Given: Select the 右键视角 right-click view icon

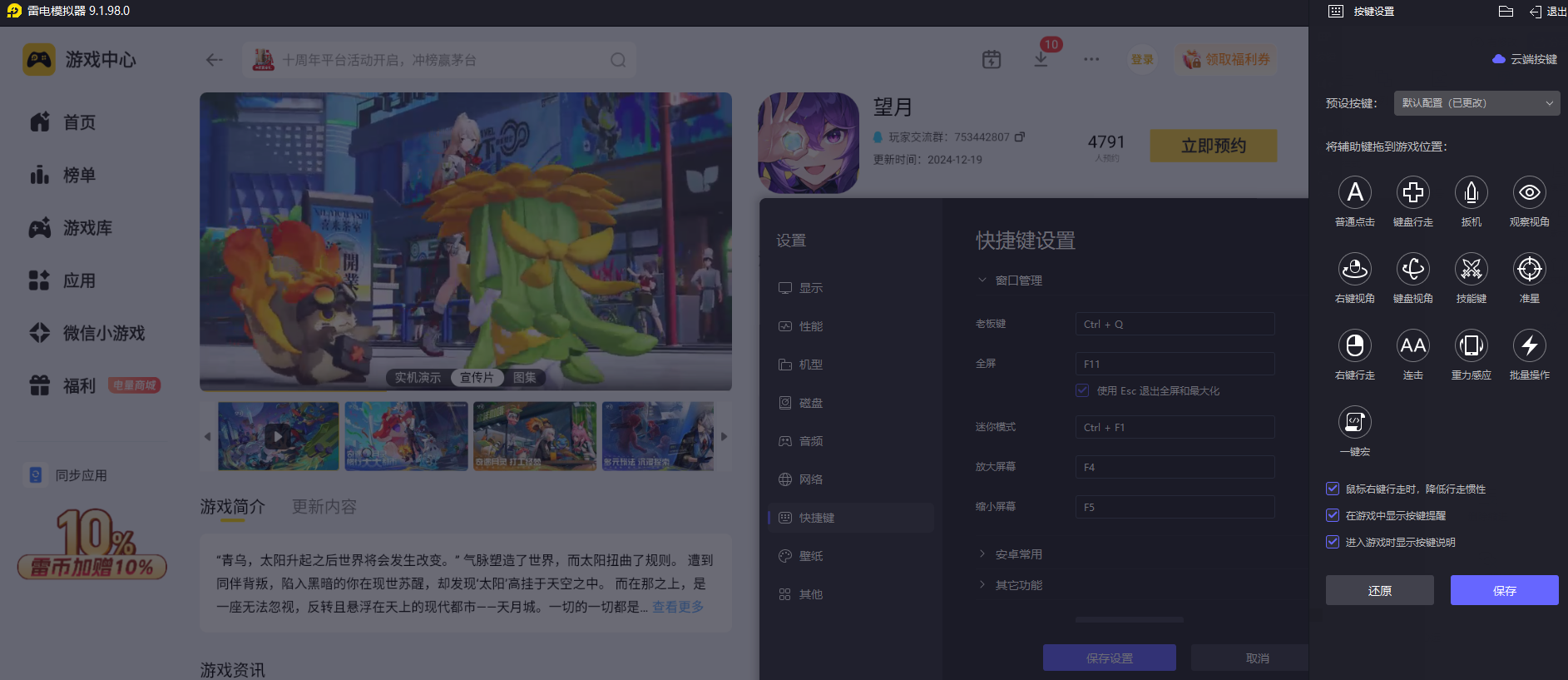Looking at the screenshot, I should 1354,269.
